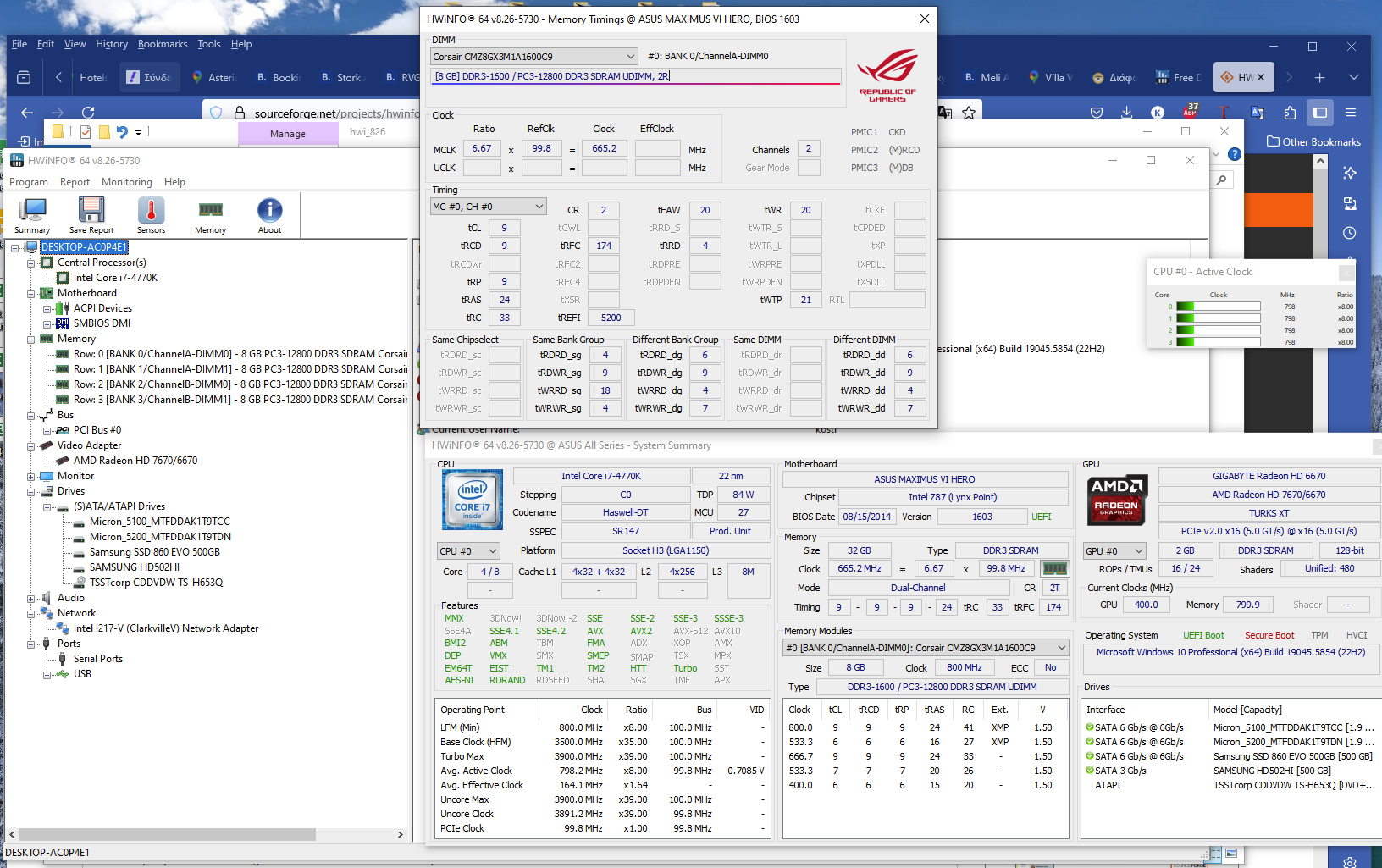
Task: Click the Intel Core i7-4770K CPU name field
Action: (601, 476)
